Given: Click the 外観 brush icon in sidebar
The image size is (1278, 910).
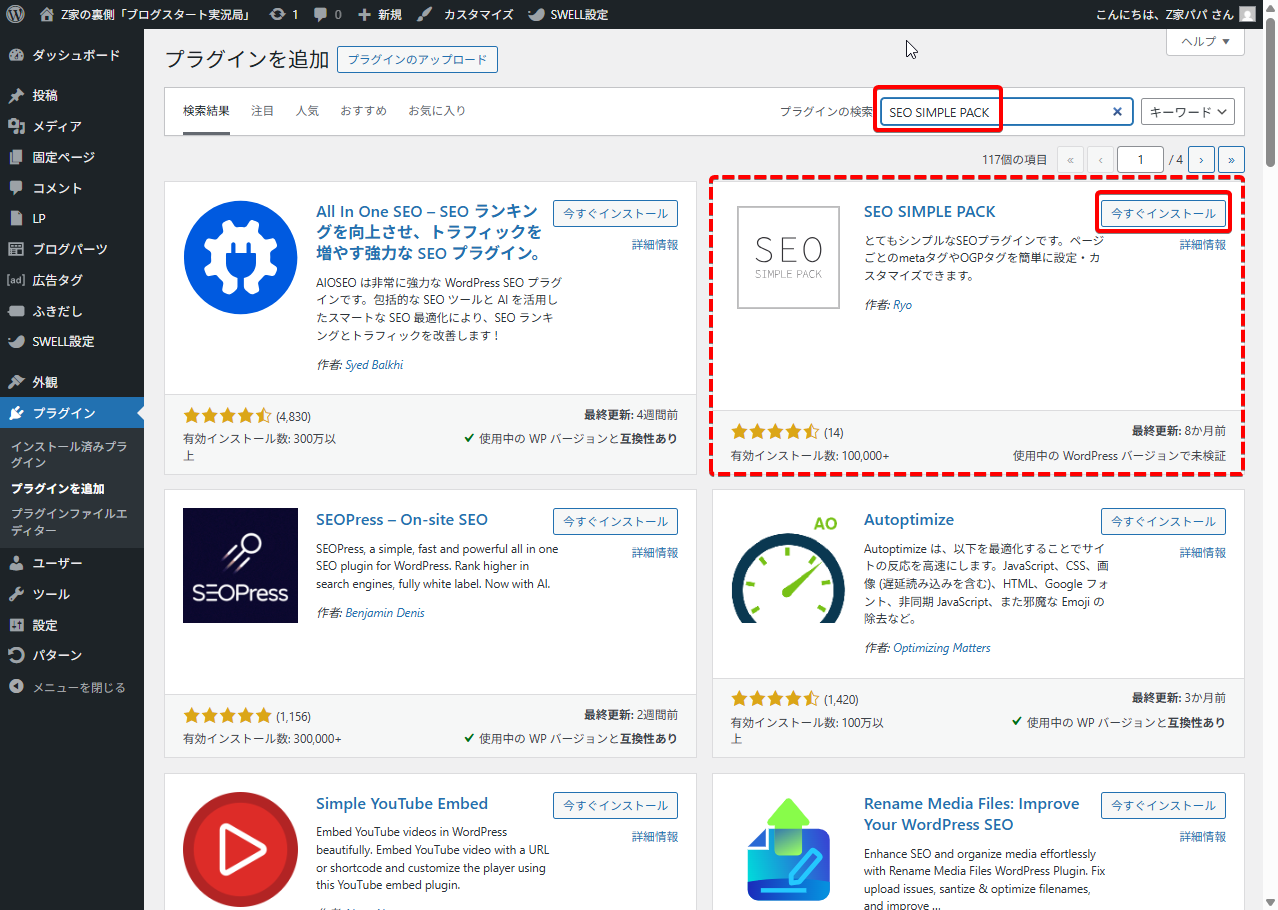Looking at the screenshot, I should click(16, 382).
